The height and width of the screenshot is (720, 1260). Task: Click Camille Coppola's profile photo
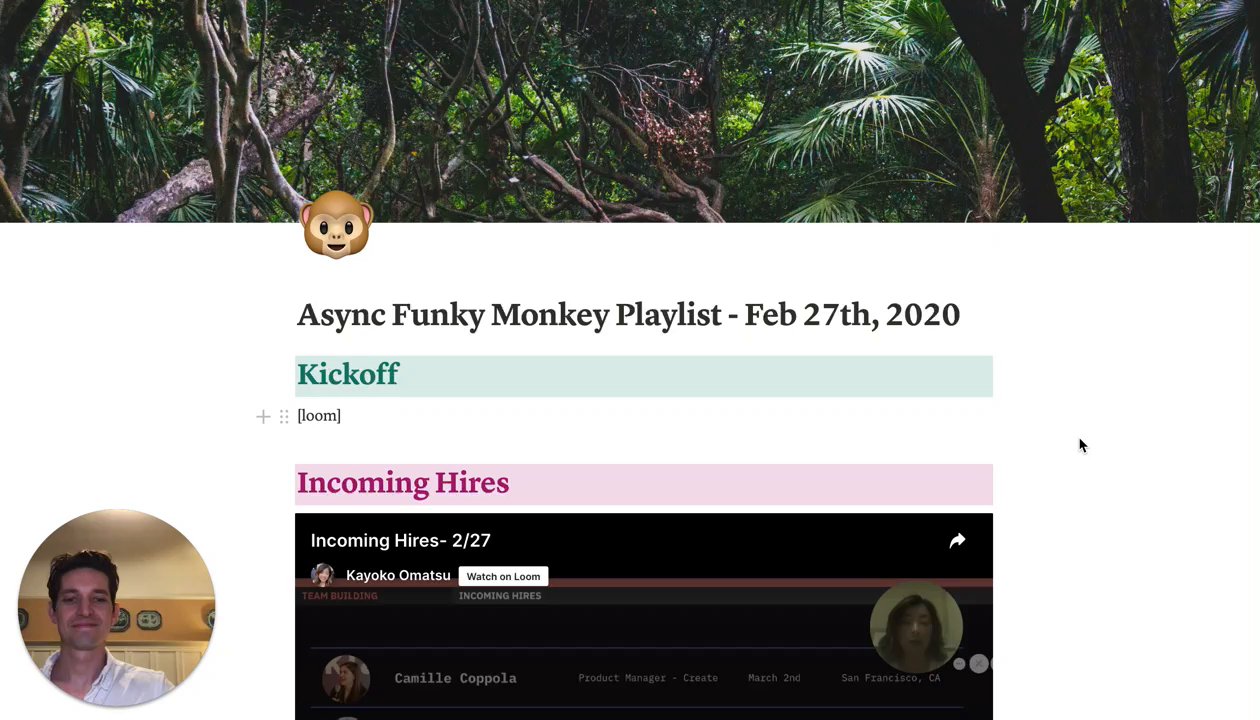pos(346,678)
